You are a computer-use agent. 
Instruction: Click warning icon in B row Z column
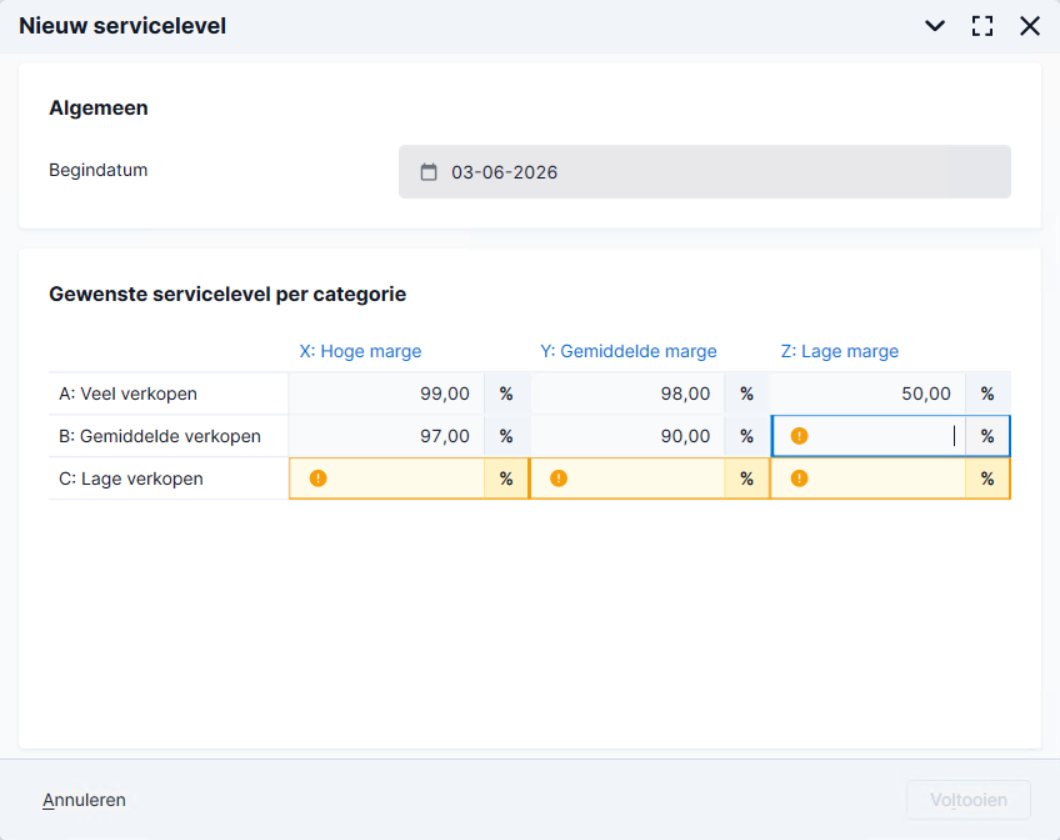coord(799,436)
